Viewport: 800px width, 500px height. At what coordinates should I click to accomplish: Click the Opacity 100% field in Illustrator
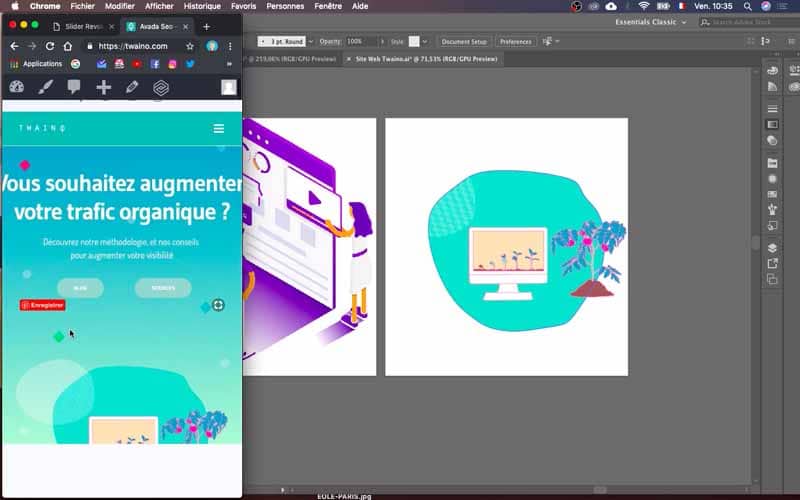coord(361,41)
